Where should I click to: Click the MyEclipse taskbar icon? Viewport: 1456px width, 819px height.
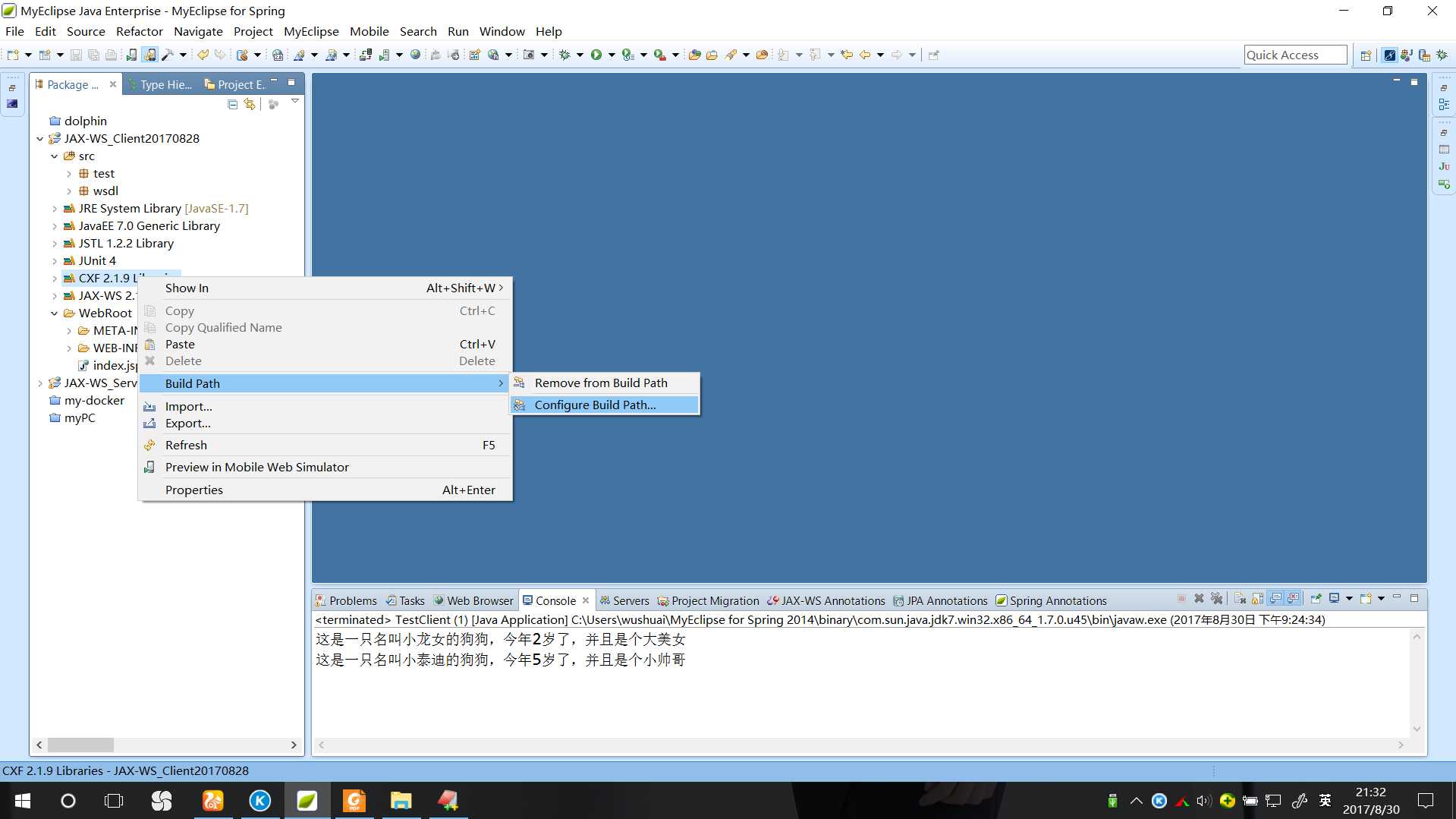point(307,801)
